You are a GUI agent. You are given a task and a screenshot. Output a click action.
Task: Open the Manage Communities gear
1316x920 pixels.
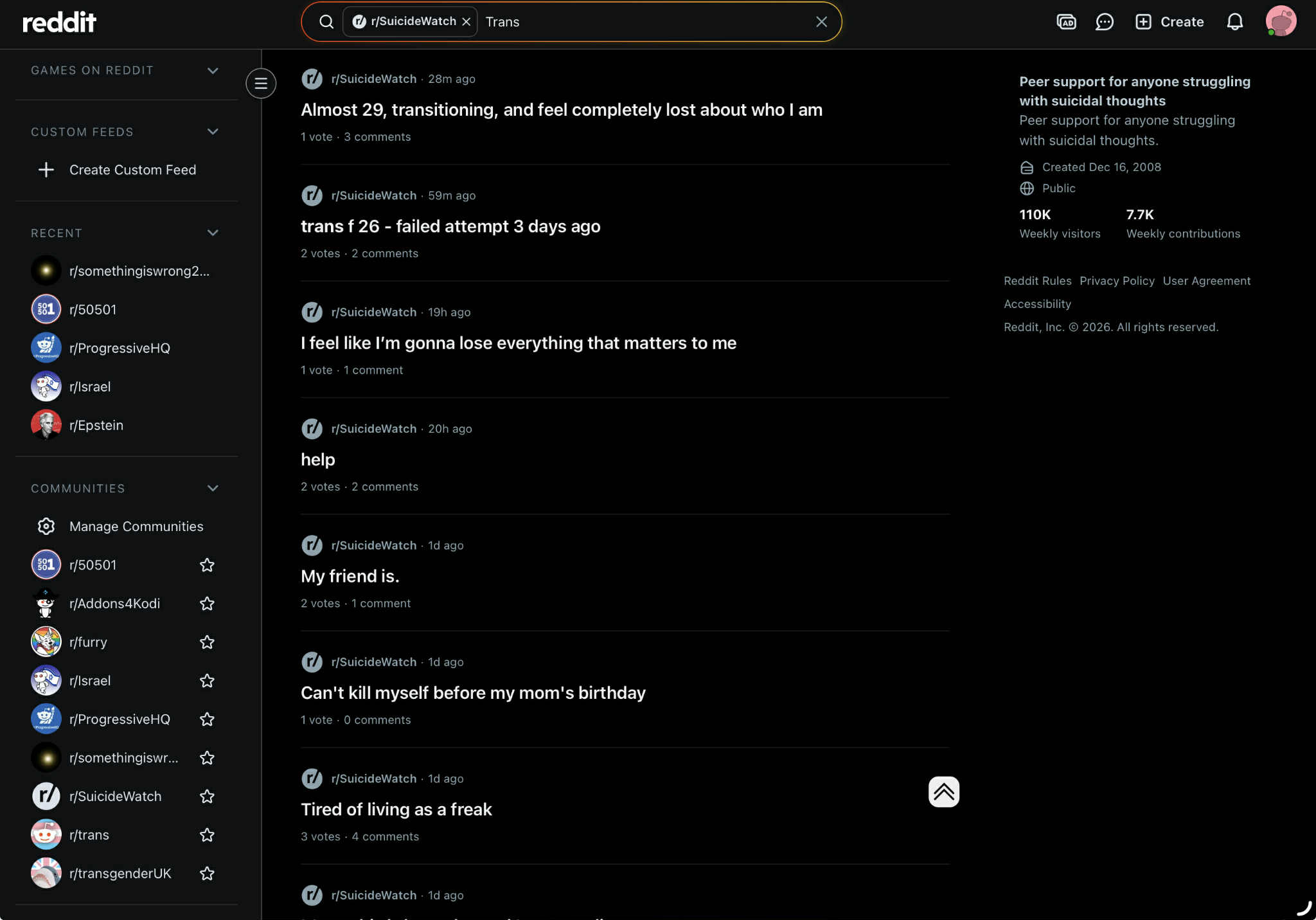(46, 527)
